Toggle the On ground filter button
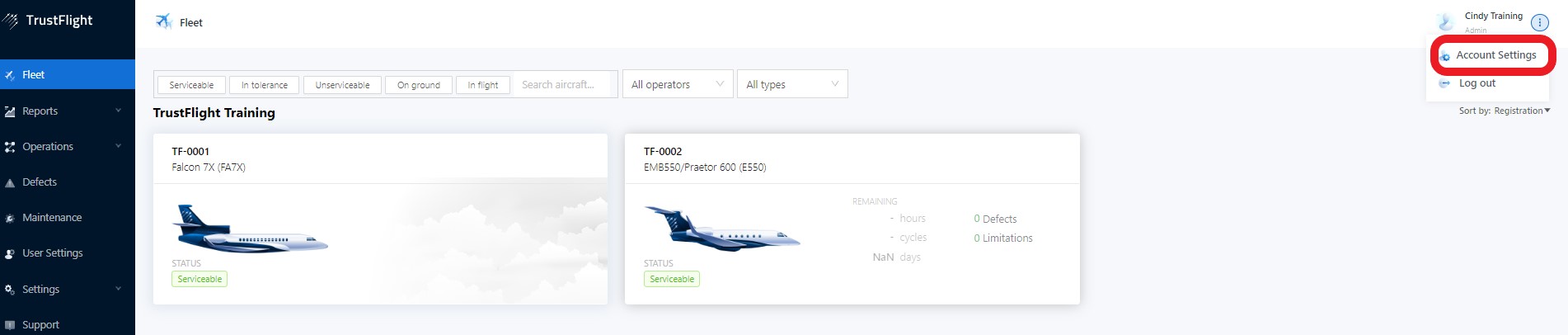 (419, 85)
